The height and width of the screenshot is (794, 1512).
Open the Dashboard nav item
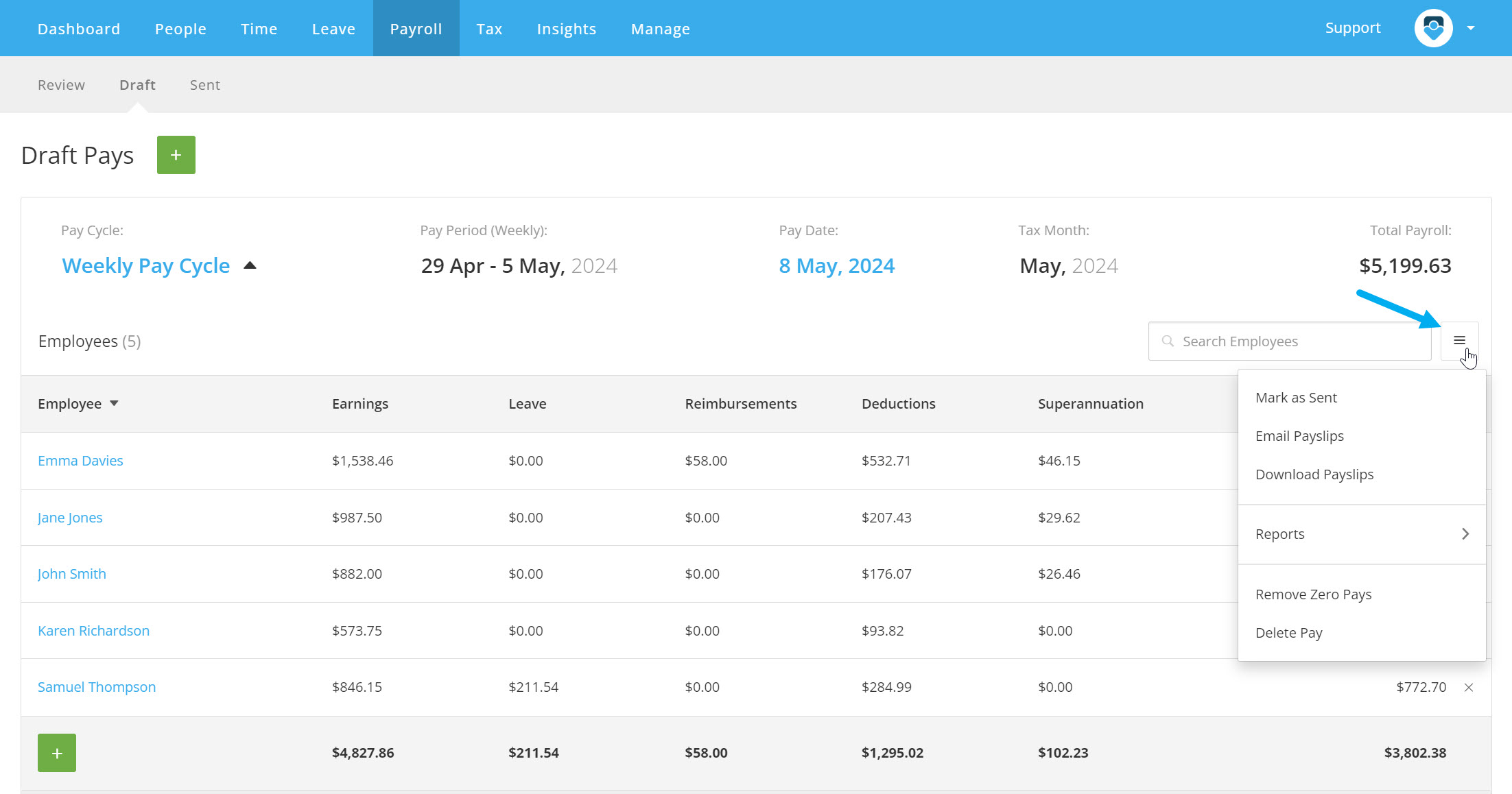point(79,29)
